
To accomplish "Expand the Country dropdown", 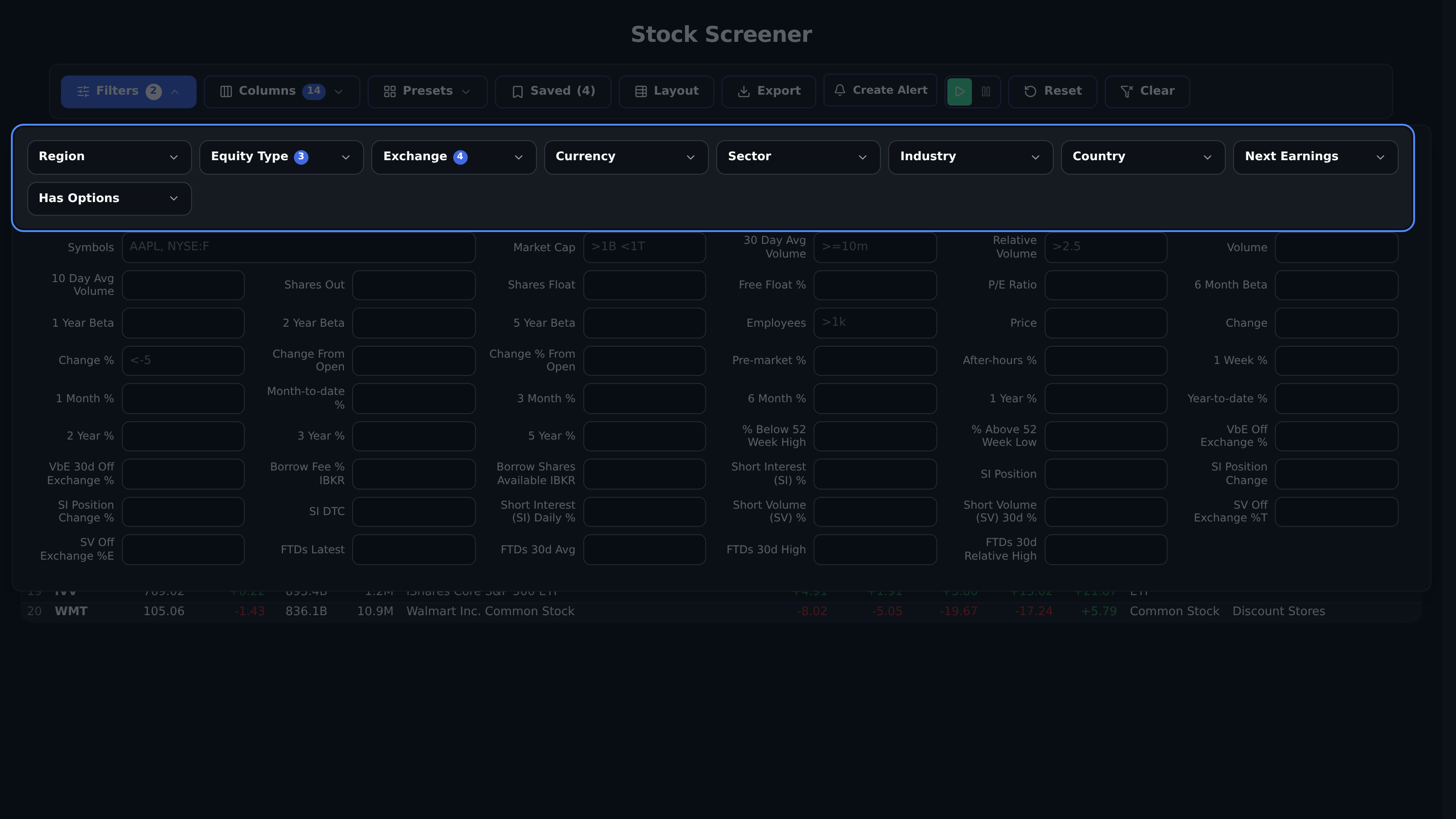I will point(1143,157).
